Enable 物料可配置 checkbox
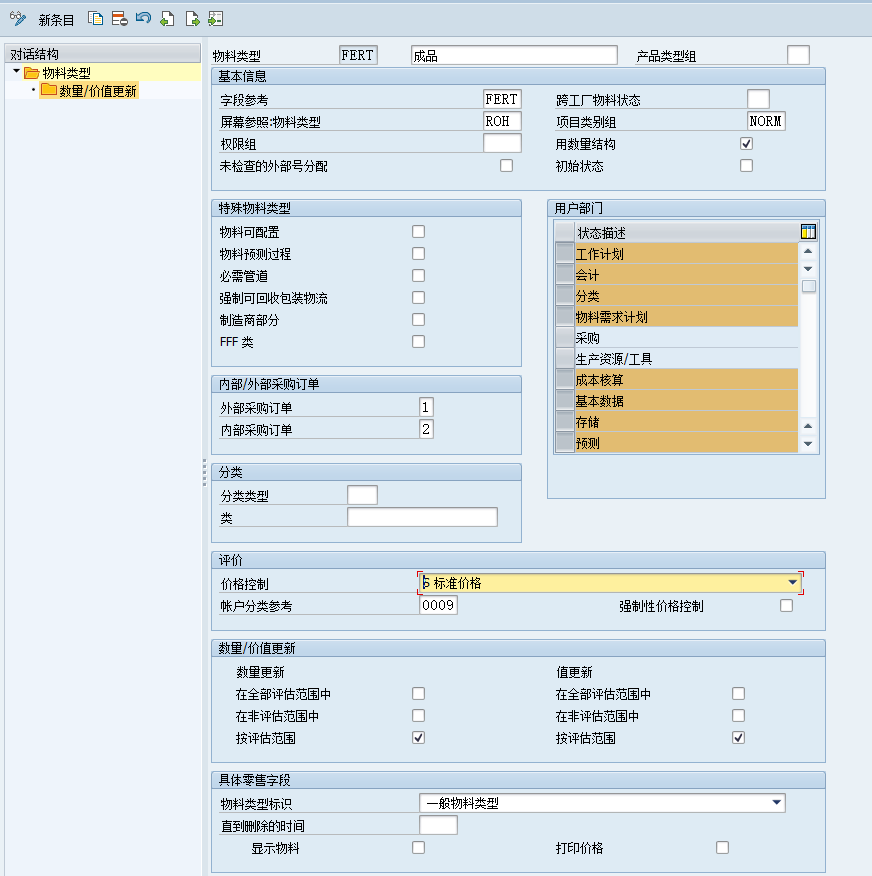Image resolution: width=872 pixels, height=876 pixels. coord(418,232)
